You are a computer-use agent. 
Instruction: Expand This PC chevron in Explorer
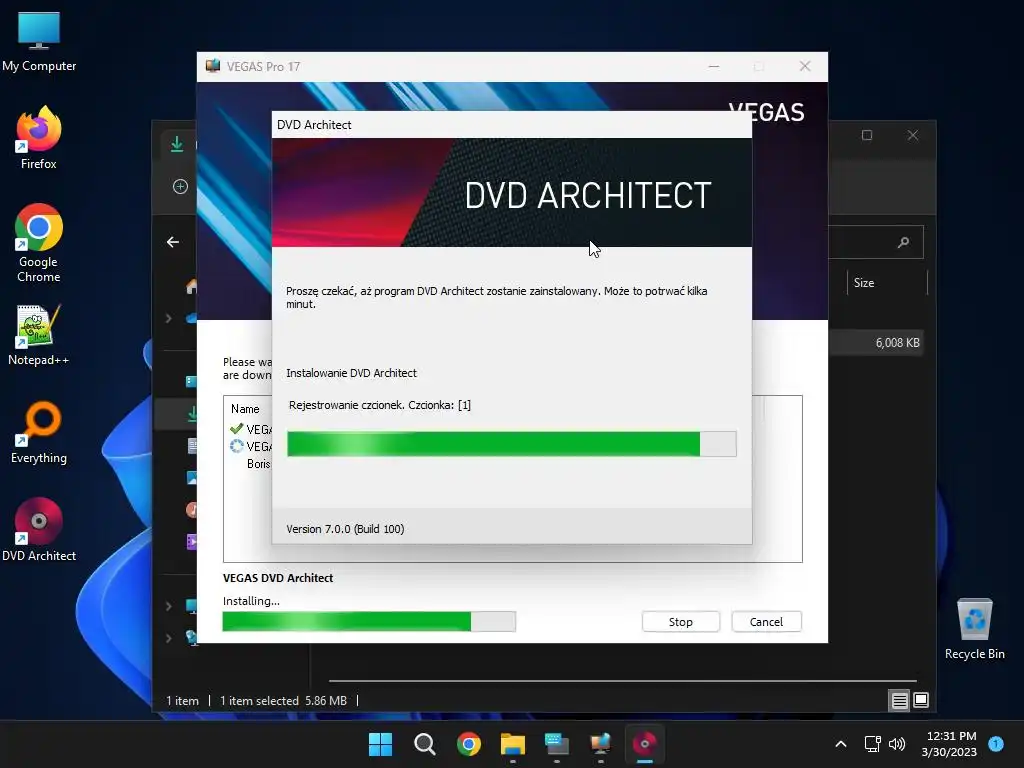tap(168, 606)
